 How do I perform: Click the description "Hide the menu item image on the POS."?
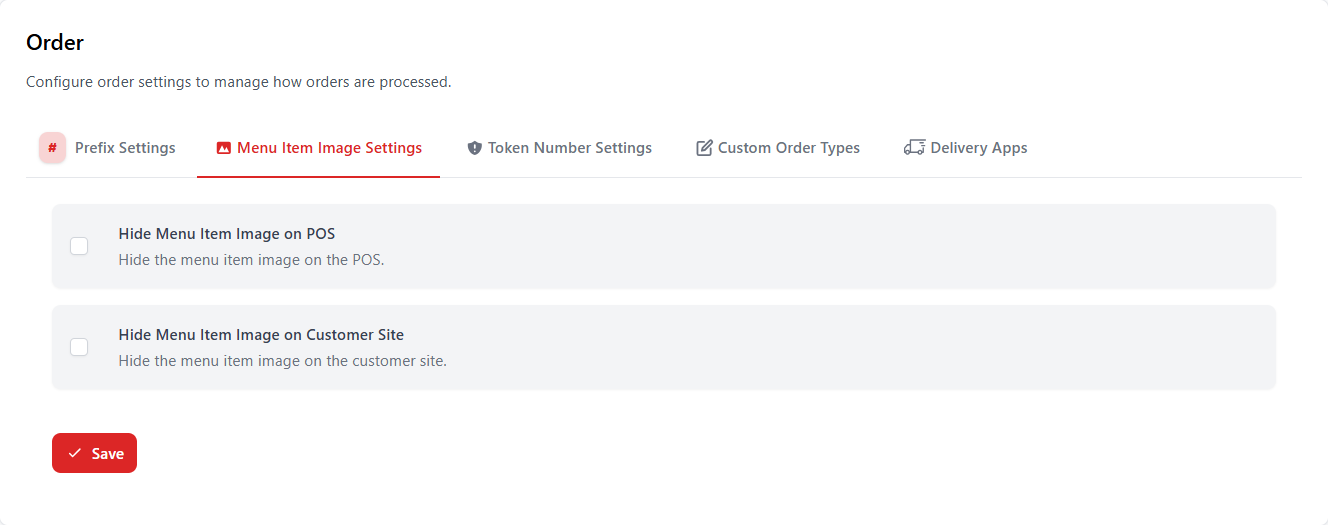tap(251, 260)
